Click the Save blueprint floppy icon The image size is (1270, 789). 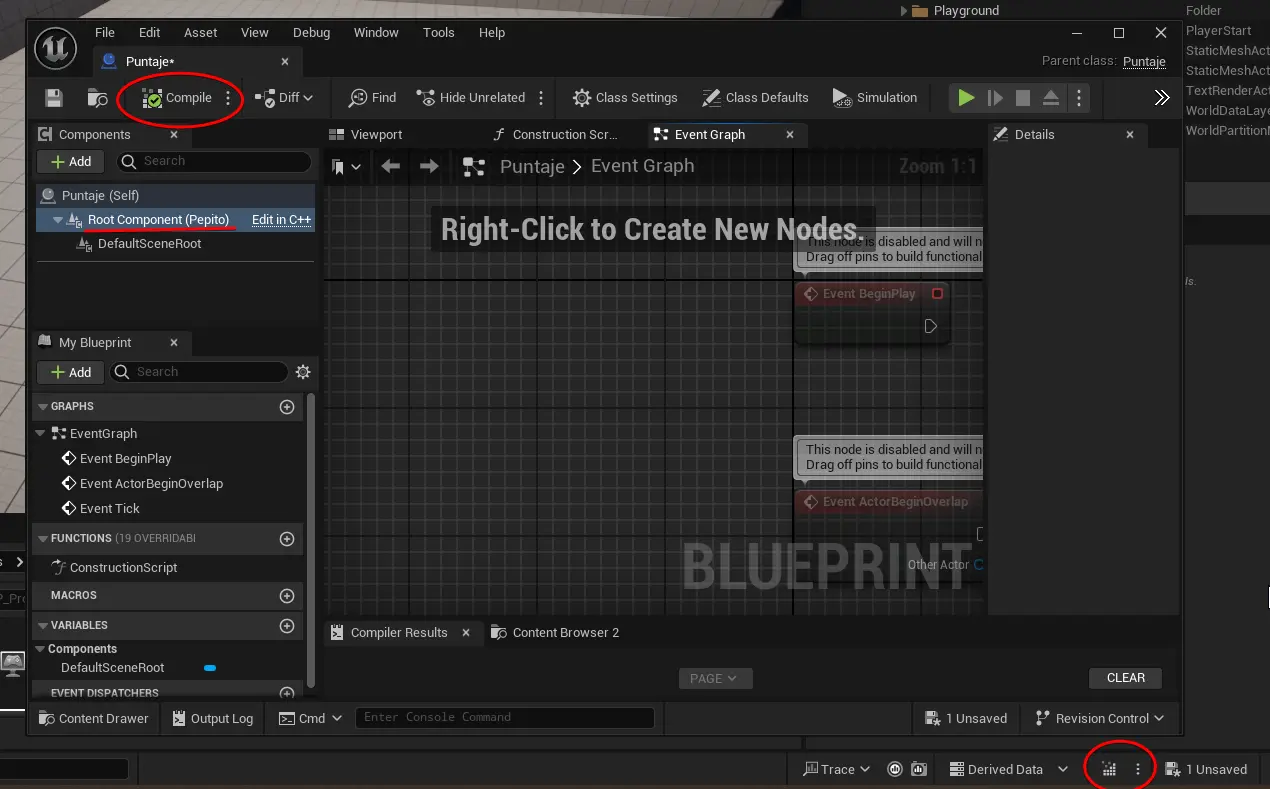tap(54, 98)
